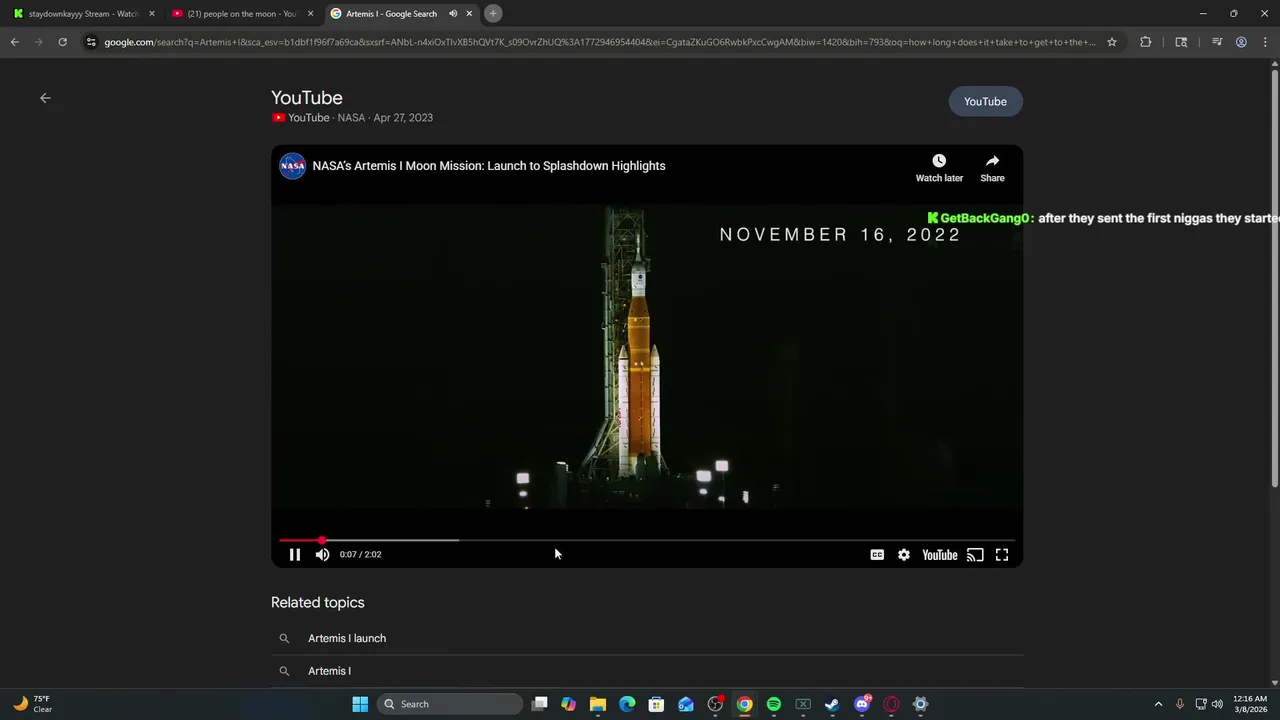This screenshot has width=1280, height=720.
Task: Turn on closed captions in the player
Action: (x=877, y=555)
